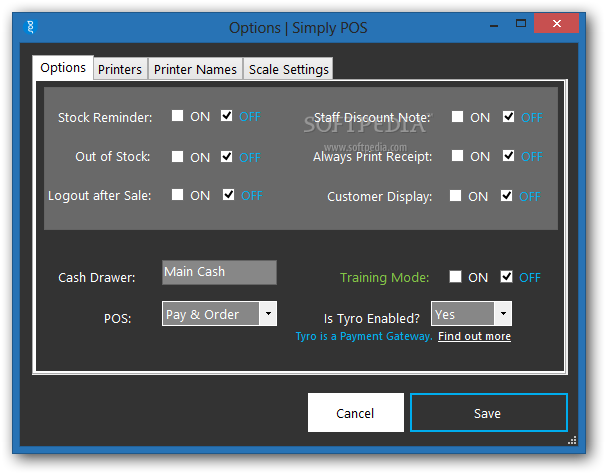Toggle Training Mode OFF checkbox
The image size is (606, 474).
506,276
